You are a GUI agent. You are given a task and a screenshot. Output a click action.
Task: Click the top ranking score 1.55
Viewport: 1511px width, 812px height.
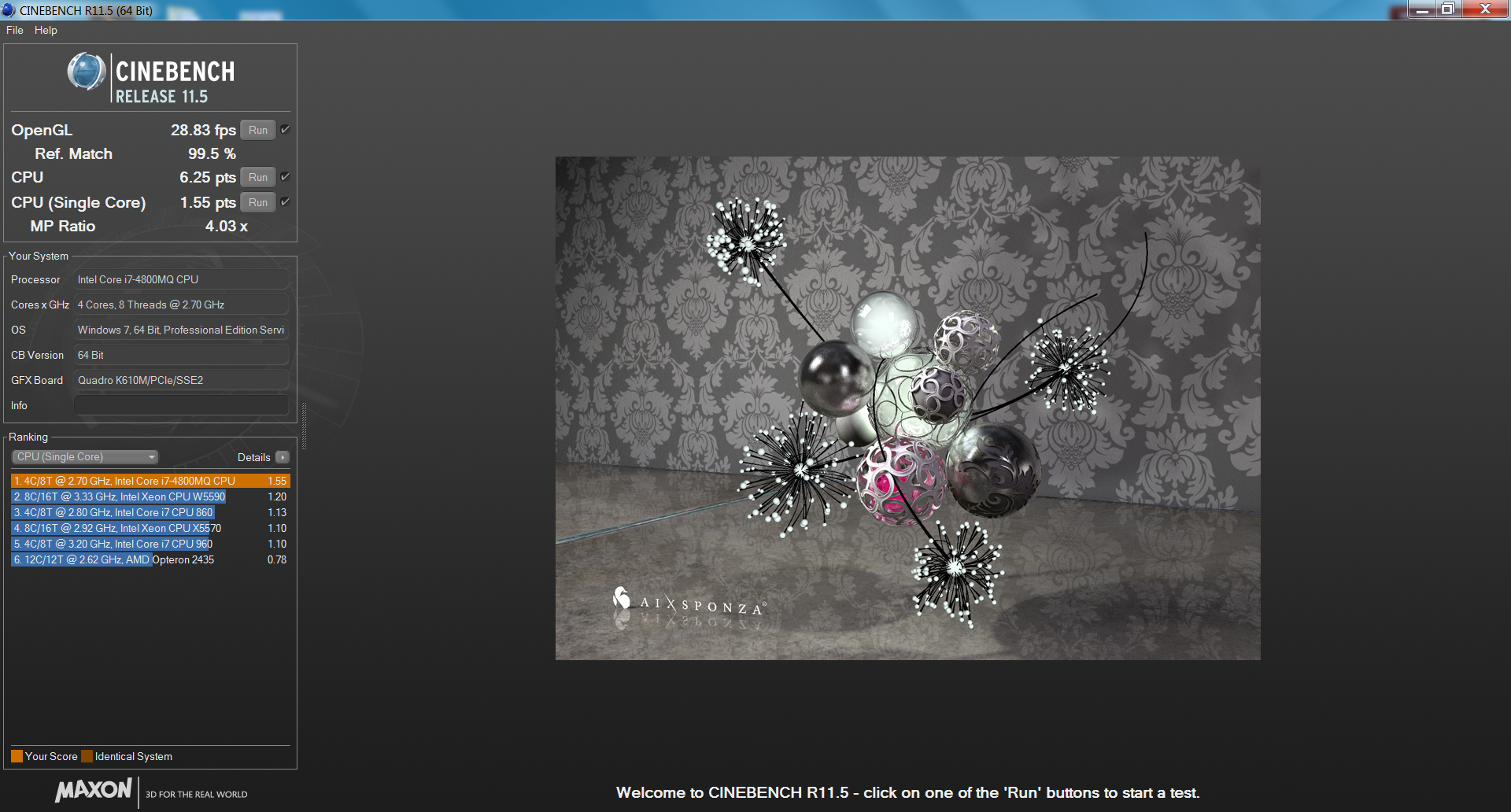(277, 481)
